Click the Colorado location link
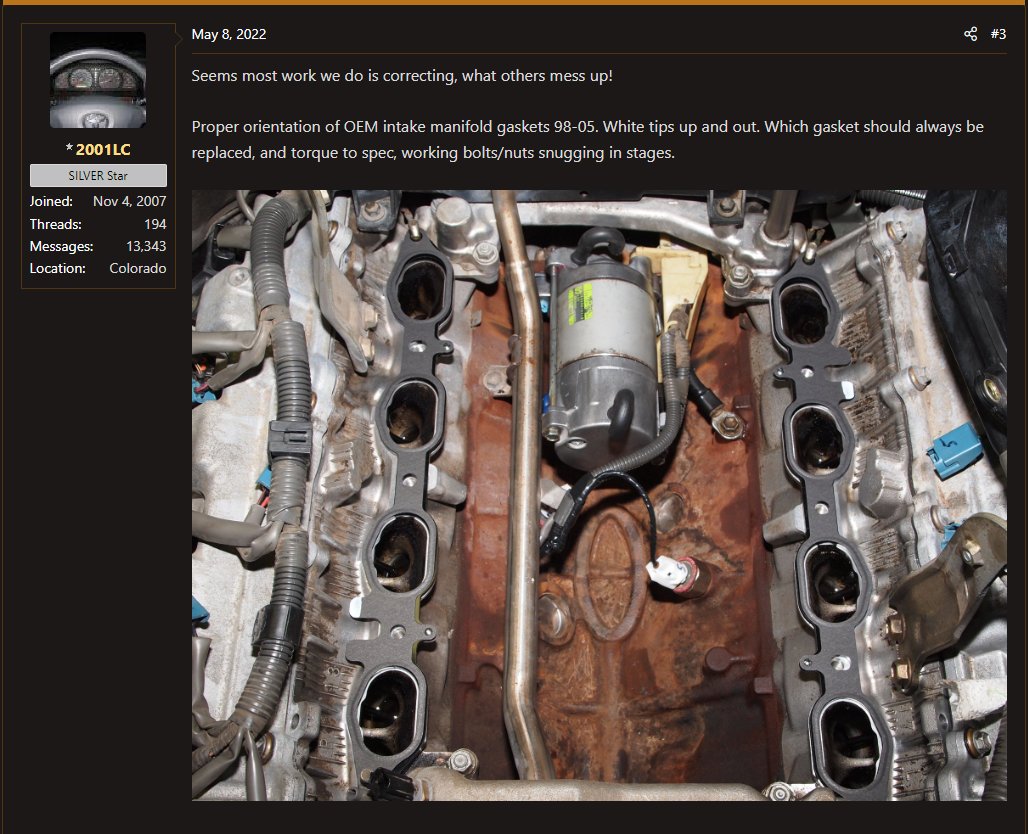The image size is (1028, 834). 138,268
